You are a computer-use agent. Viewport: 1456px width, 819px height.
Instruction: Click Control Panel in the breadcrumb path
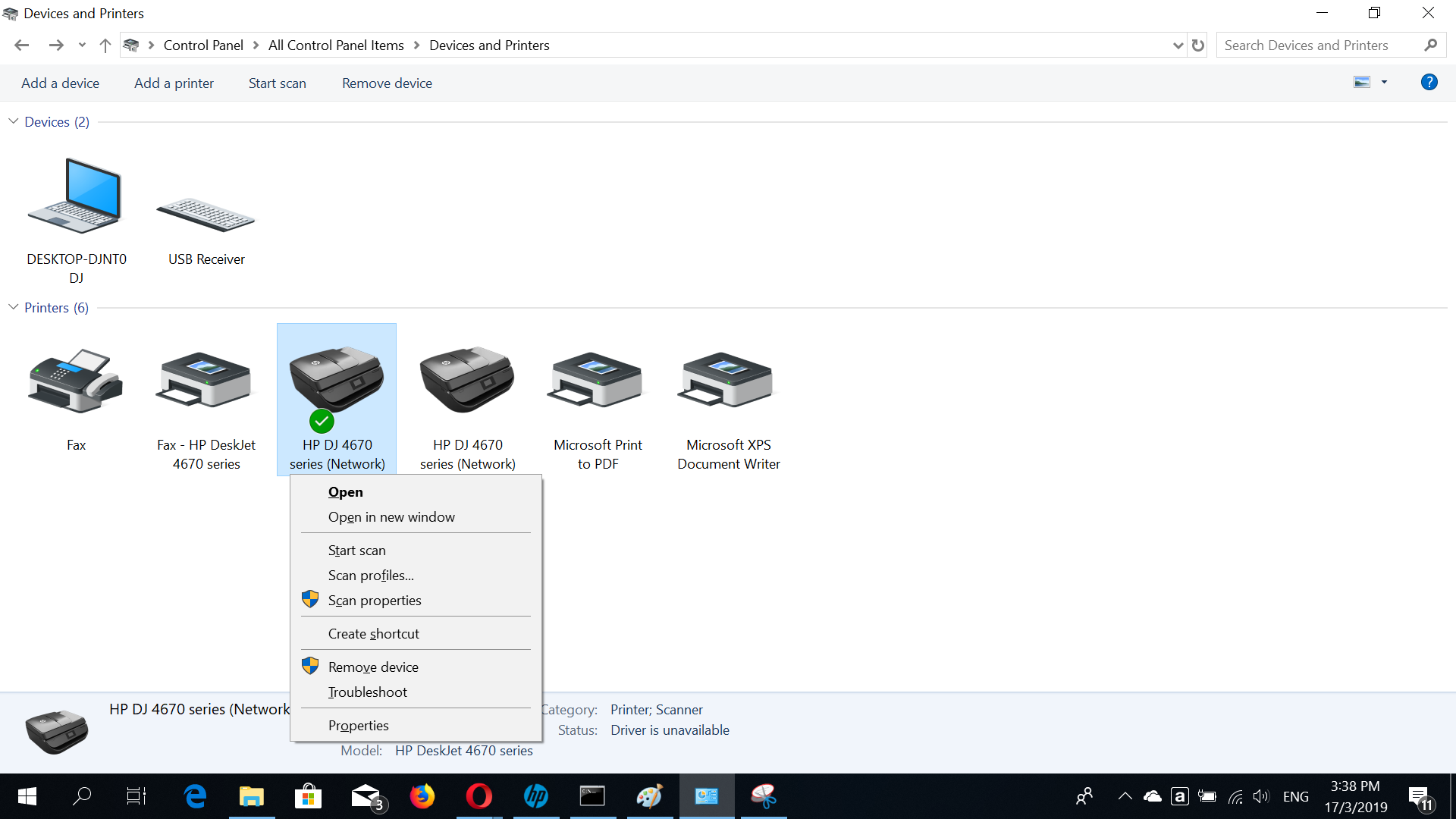pos(203,45)
